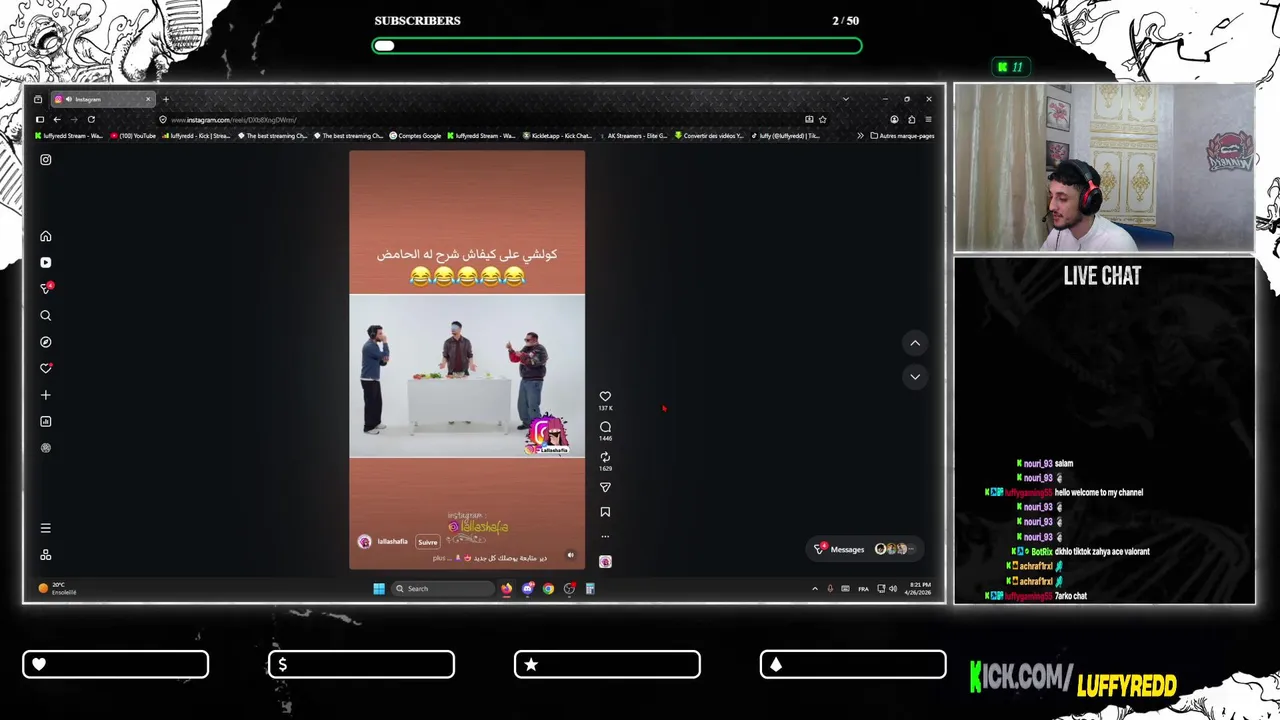Expand the caption by clicking plus
The width and height of the screenshot is (1280, 720).
pyautogui.click(x=438, y=558)
